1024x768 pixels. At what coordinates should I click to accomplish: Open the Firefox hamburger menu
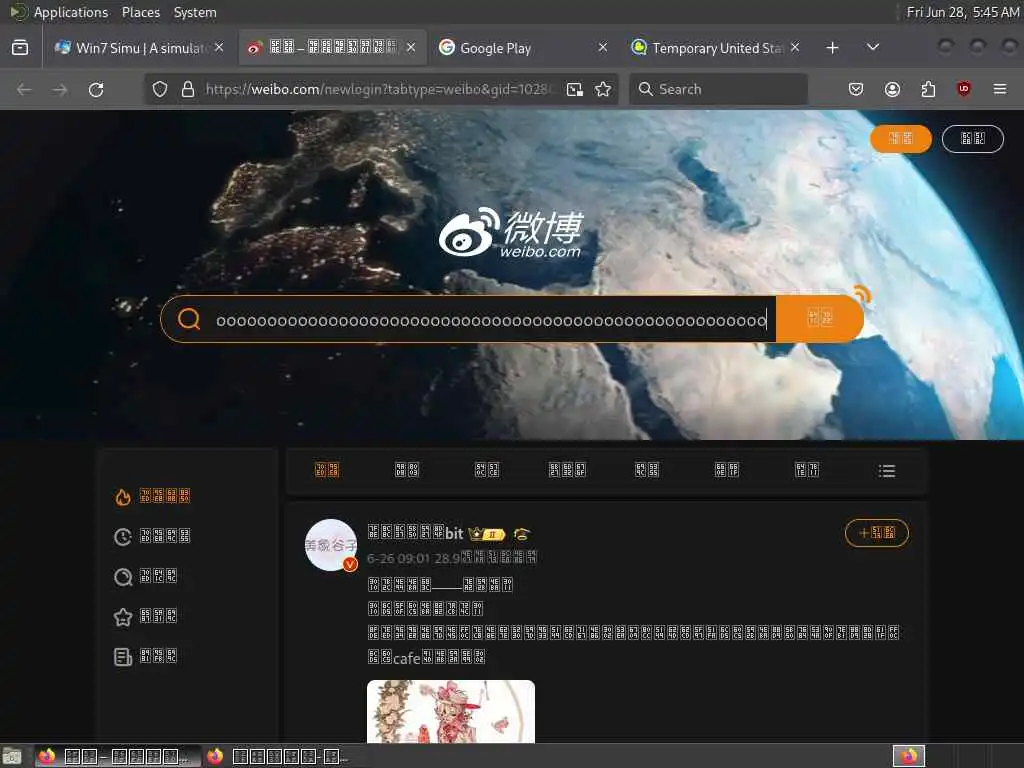click(1000, 89)
